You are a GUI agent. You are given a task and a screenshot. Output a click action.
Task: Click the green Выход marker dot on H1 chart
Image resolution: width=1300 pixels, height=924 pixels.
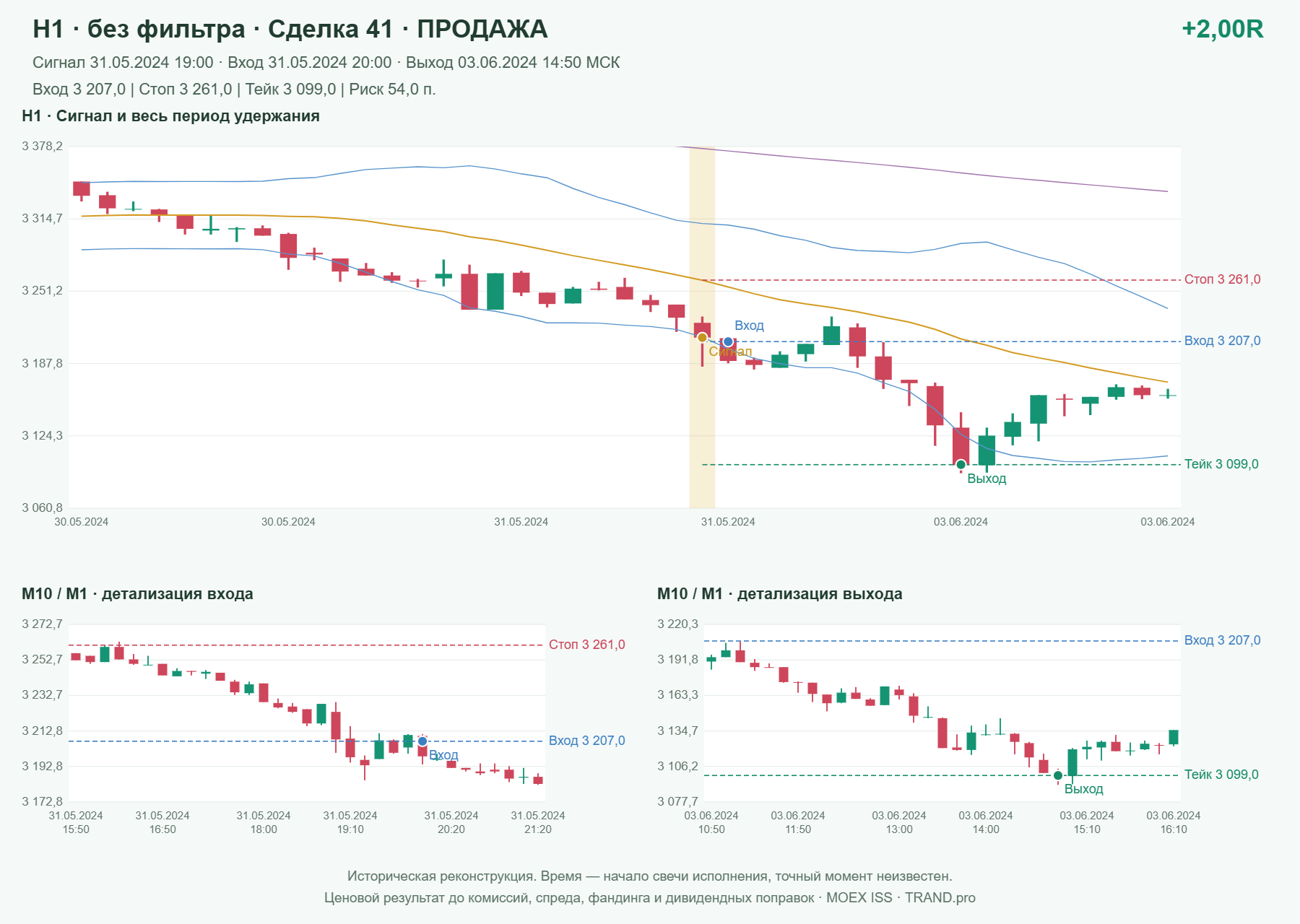pos(961,464)
